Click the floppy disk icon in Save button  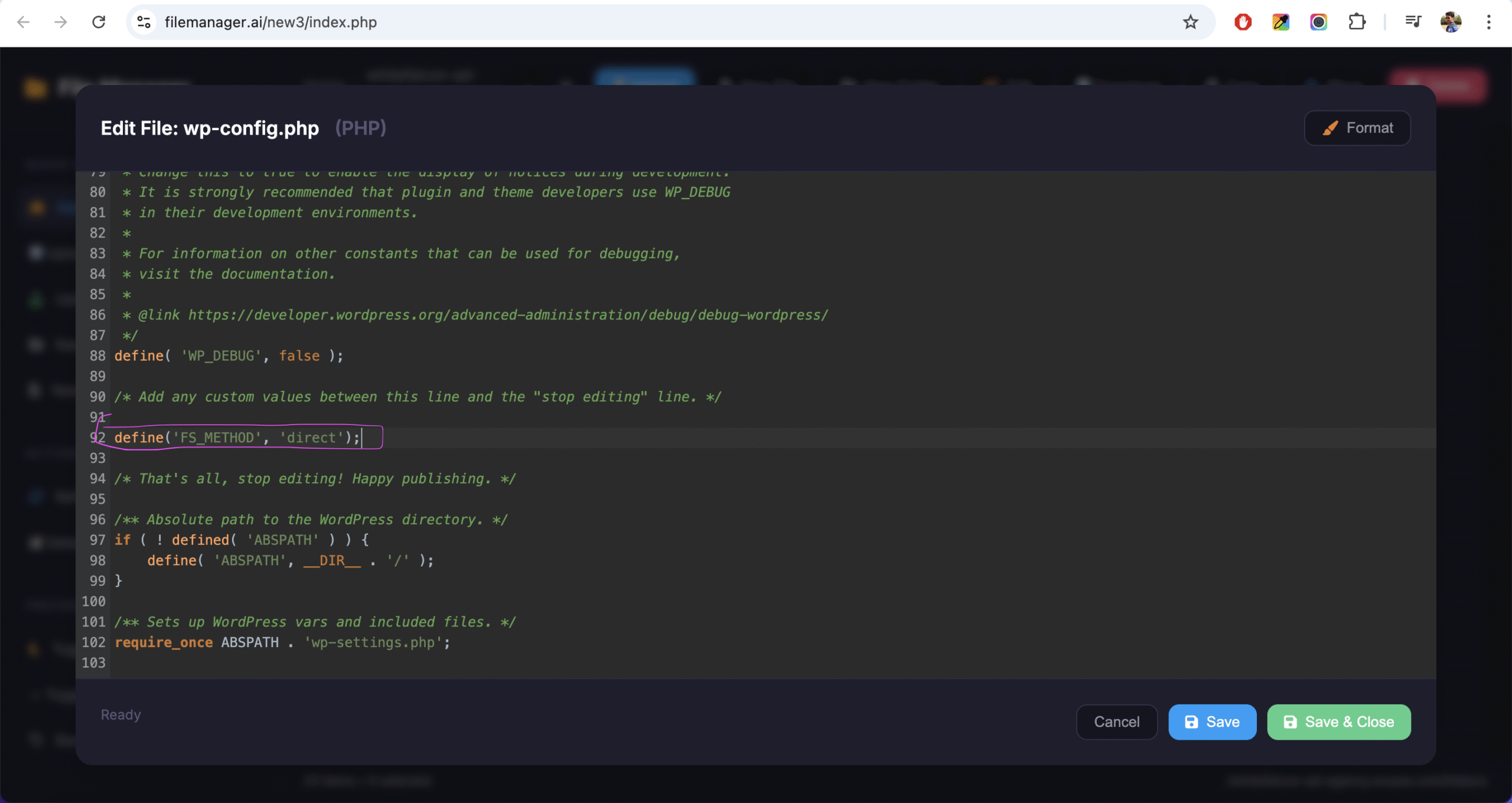(x=1192, y=722)
